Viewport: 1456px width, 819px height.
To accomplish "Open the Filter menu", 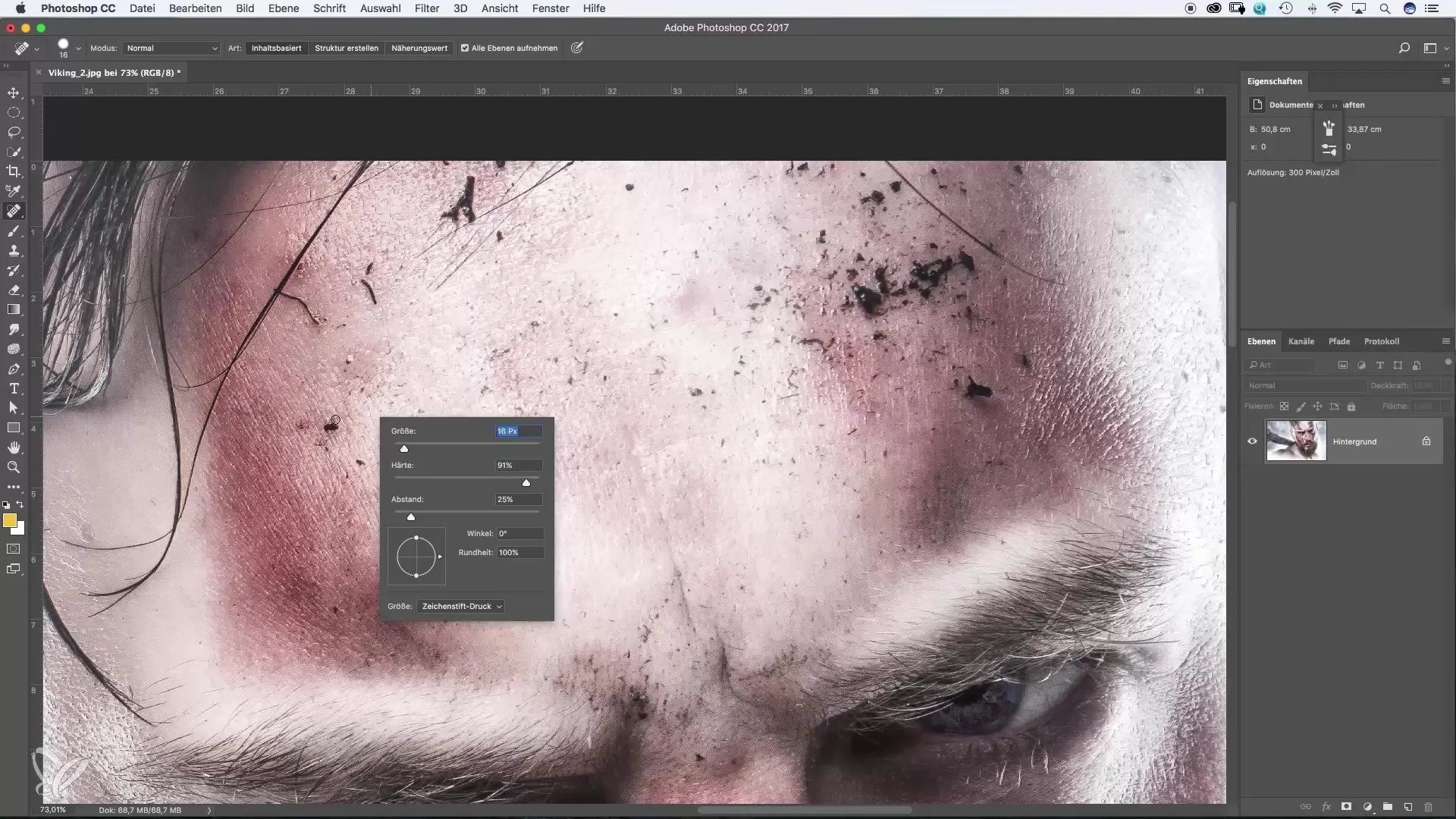I will click(x=427, y=8).
